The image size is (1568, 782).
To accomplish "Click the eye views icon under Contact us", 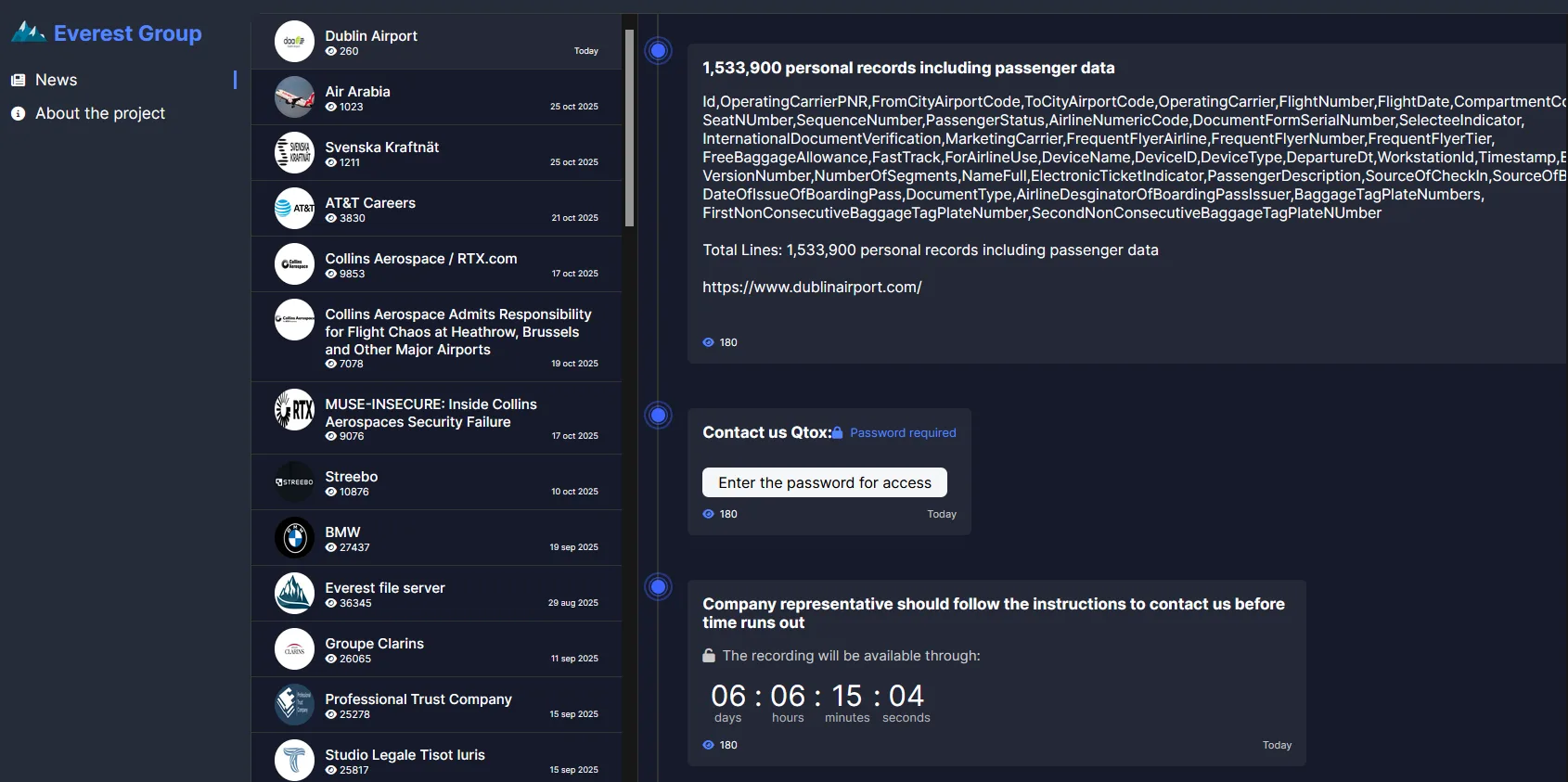I will pos(709,514).
